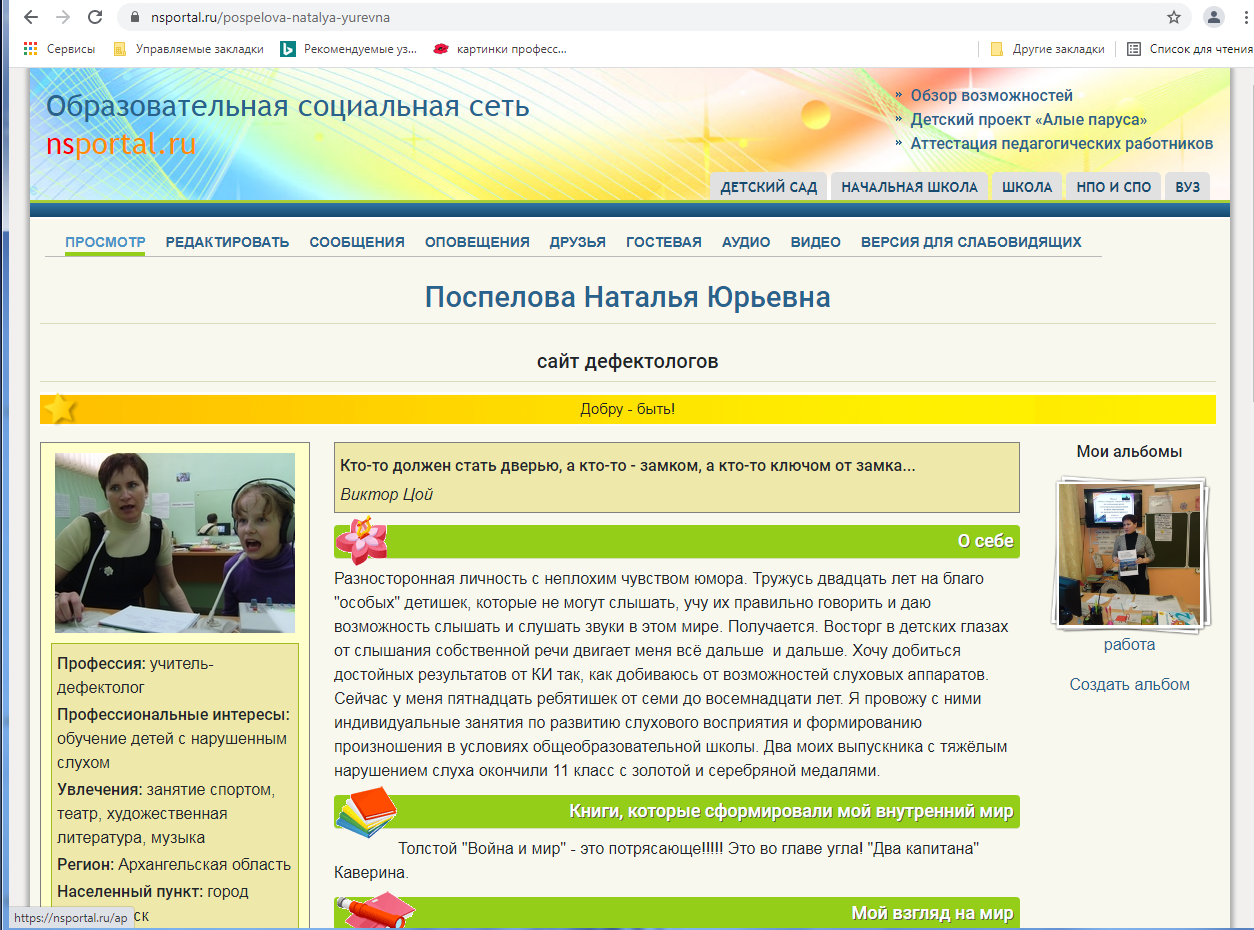Click the stacked books icon
This screenshot has height=930, width=1254.
click(x=365, y=811)
